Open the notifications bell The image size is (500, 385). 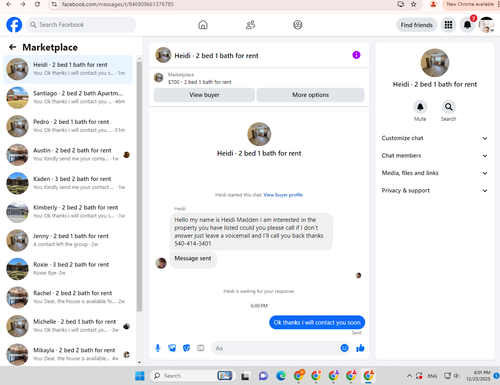click(x=467, y=25)
